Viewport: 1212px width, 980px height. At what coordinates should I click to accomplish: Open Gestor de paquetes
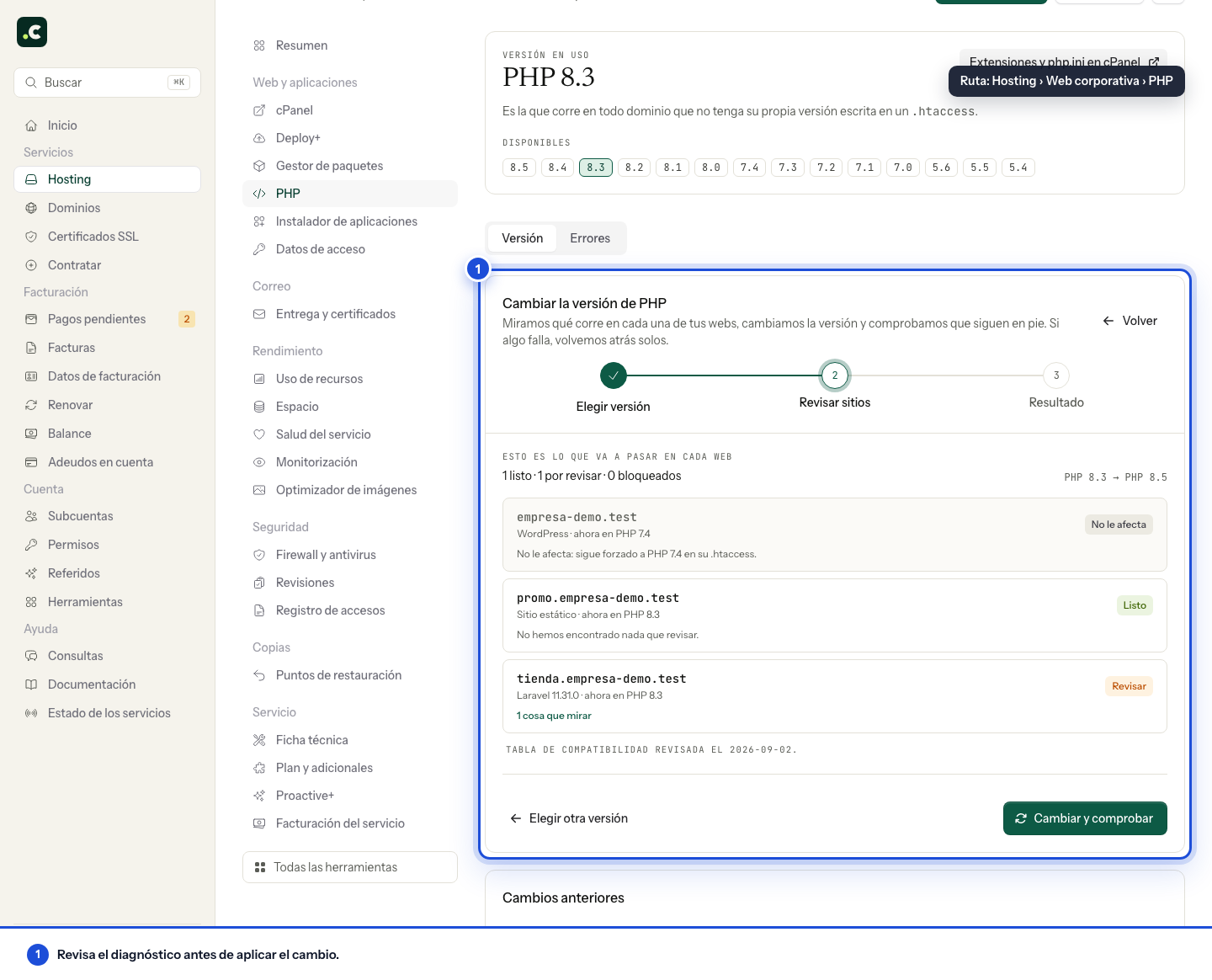(350, 166)
